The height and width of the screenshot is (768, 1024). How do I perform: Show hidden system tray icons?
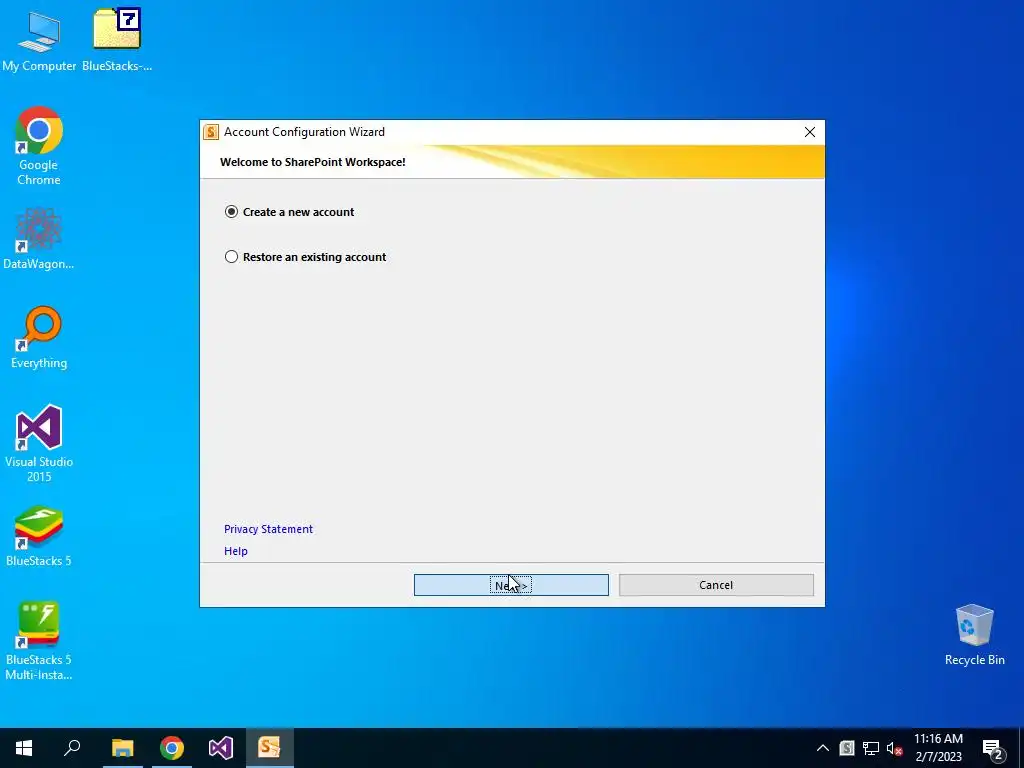coord(823,748)
